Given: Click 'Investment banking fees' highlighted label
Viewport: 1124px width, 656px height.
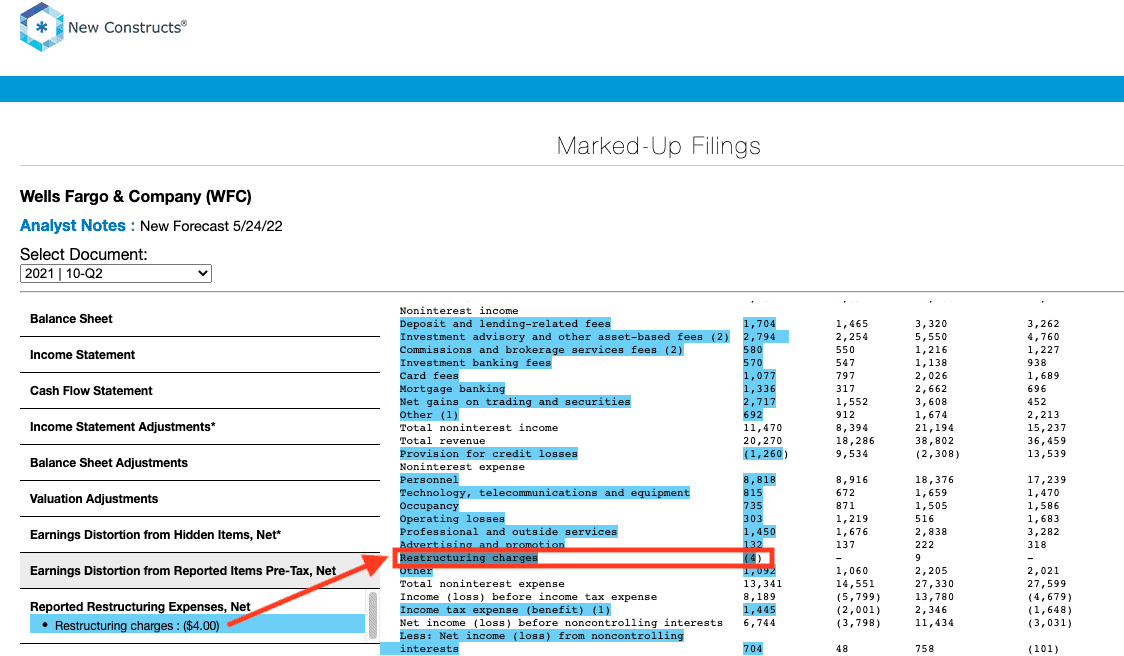Looking at the screenshot, I should (475, 363).
